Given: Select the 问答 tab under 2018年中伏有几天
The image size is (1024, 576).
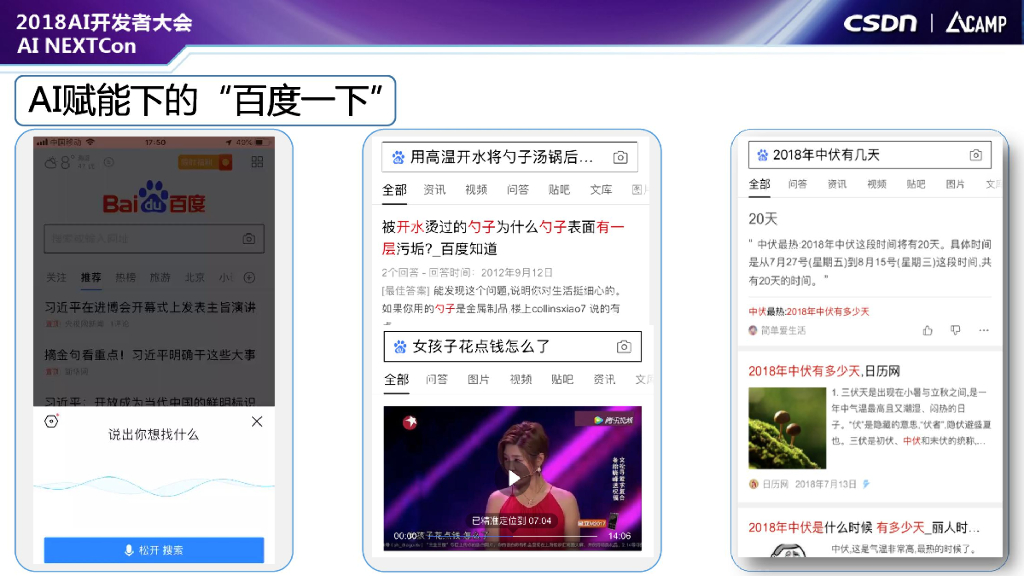Looking at the screenshot, I should click(797, 184).
